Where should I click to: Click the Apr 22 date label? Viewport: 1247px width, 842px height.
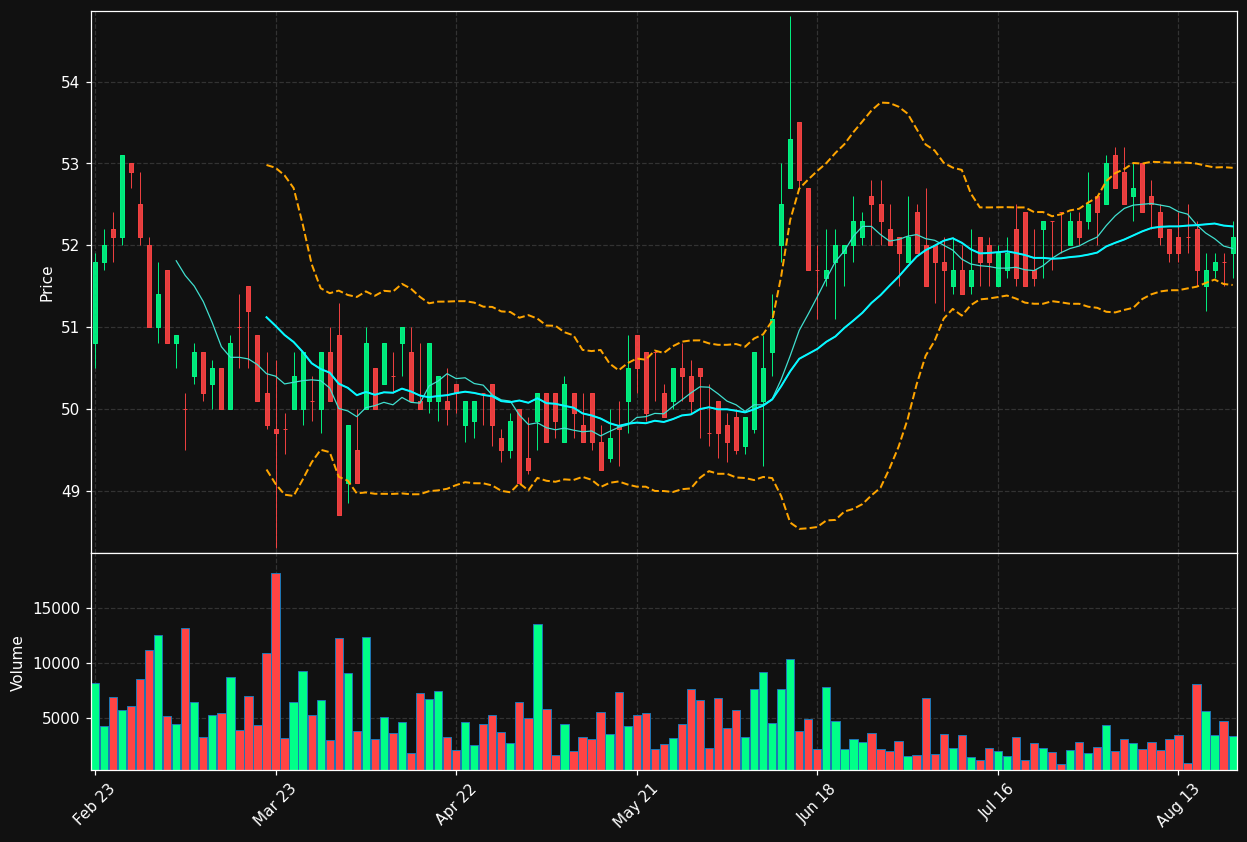click(455, 805)
